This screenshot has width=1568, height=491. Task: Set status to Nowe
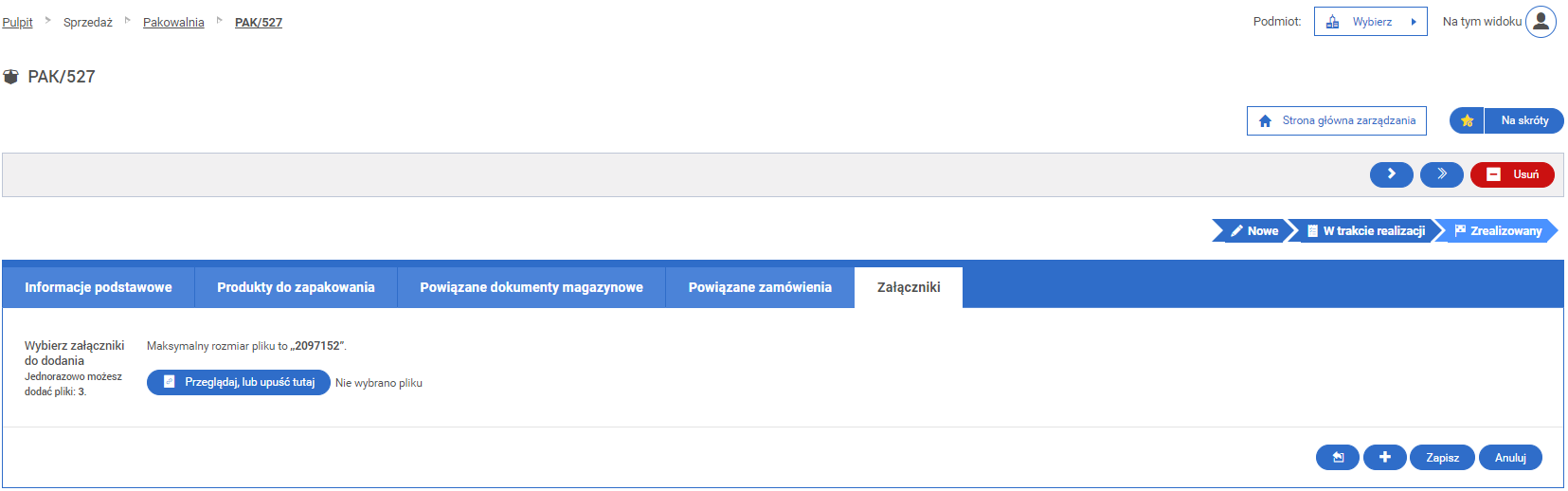tap(1253, 231)
